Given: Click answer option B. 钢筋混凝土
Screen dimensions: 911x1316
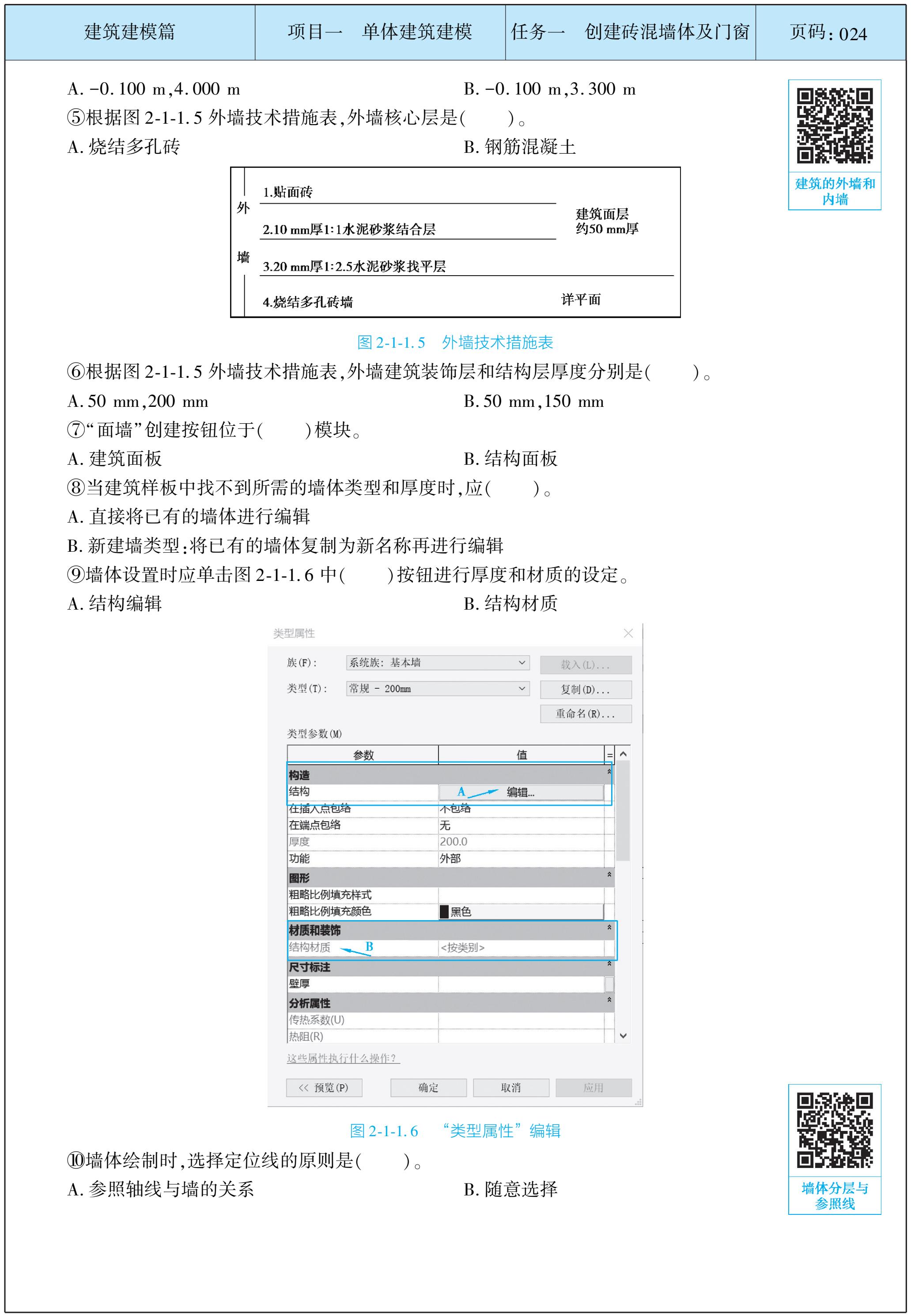Looking at the screenshot, I should [519, 147].
